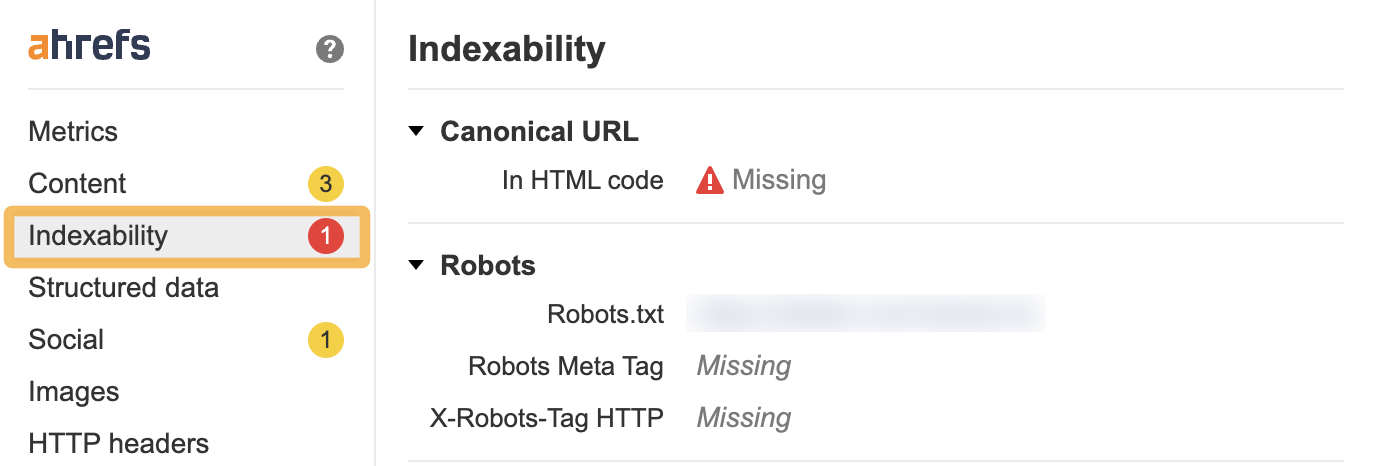The height and width of the screenshot is (466, 1374).
Task: Click the red badge on Indexability
Action: tap(325, 236)
